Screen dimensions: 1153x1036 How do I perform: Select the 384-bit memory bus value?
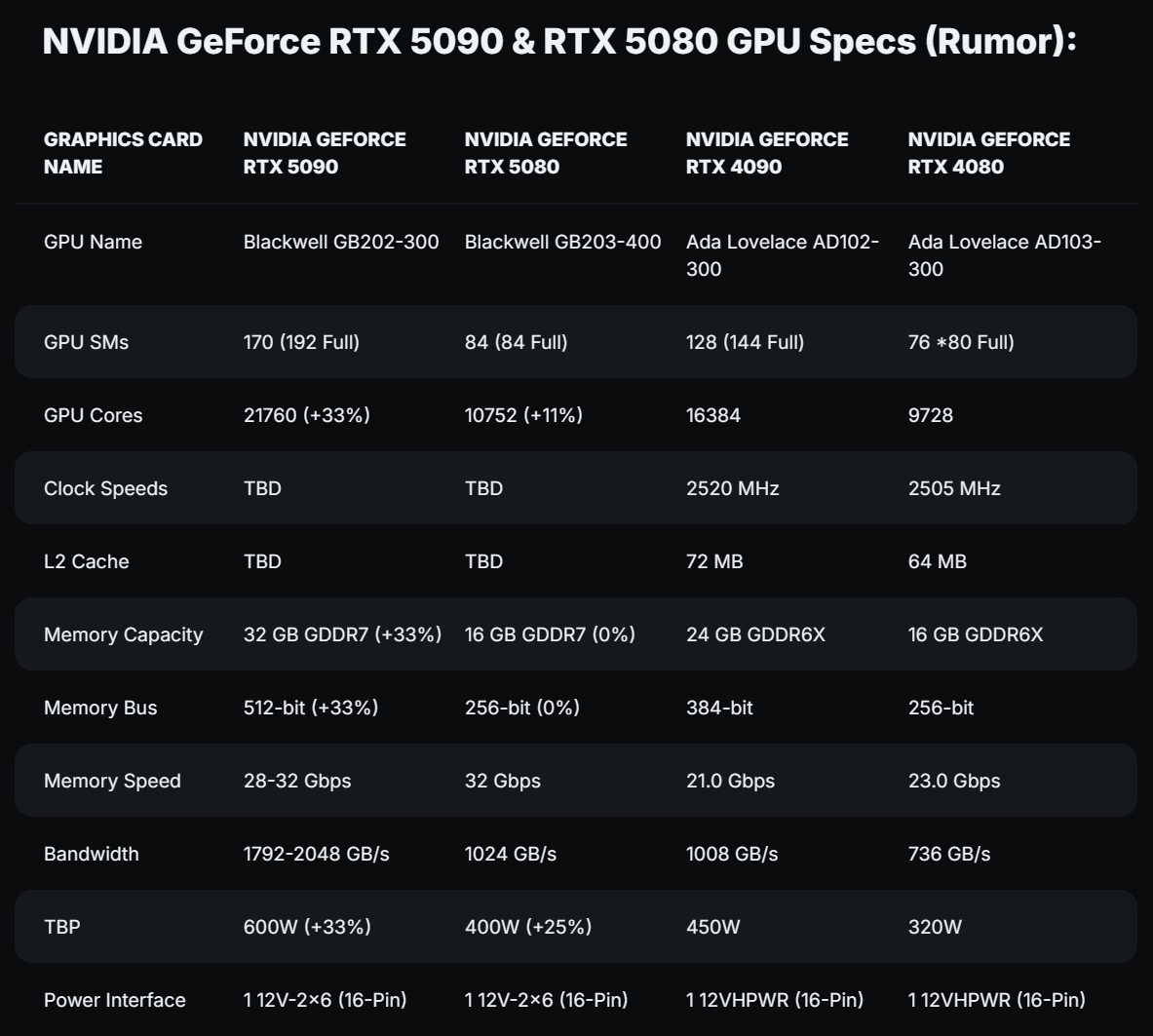[719, 708]
